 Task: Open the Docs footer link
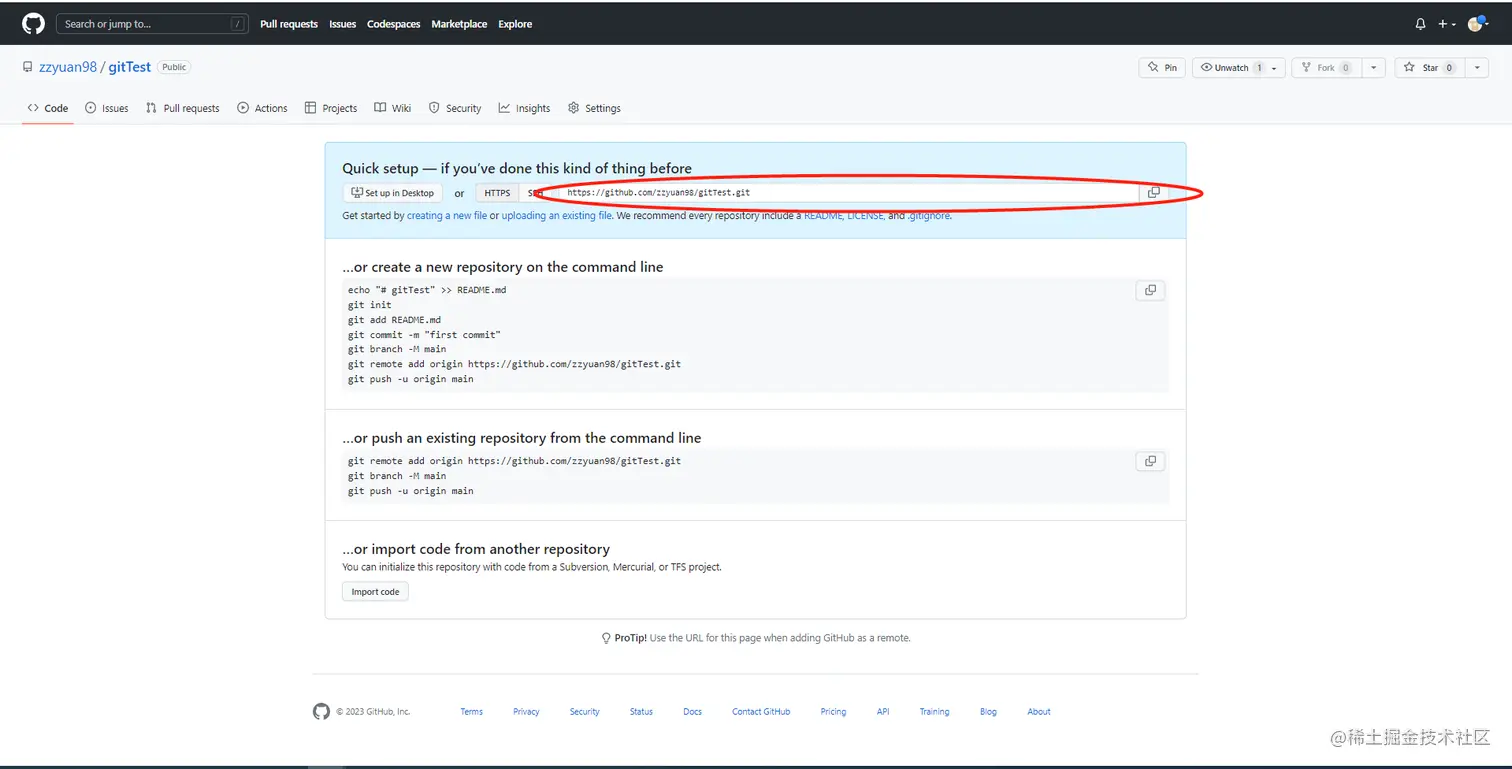(693, 712)
